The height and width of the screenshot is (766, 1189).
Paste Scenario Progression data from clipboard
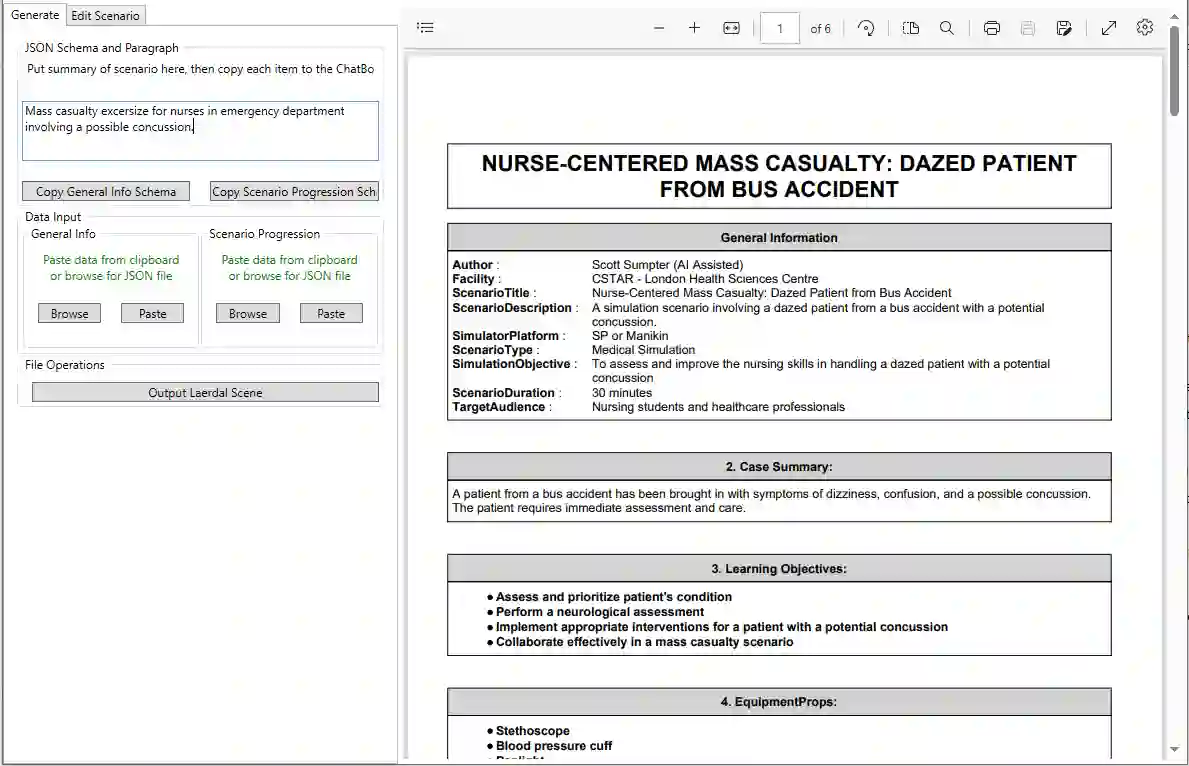(331, 313)
